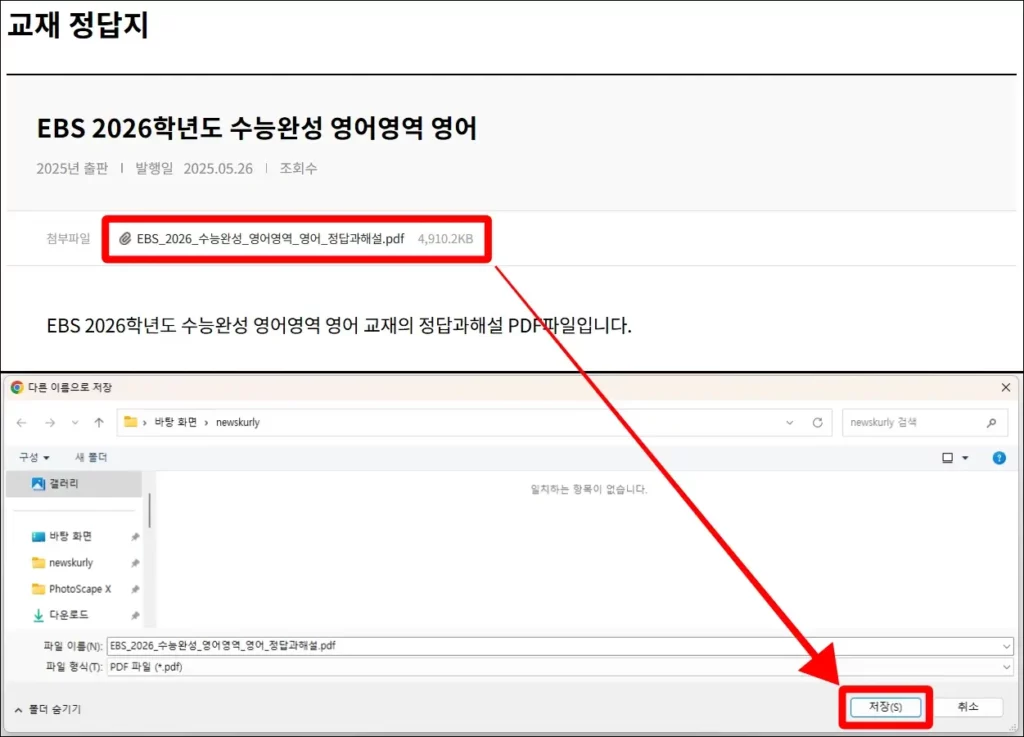This screenshot has height=737, width=1024.
Task: Select 바탕 화면 in the navigation pane
Action: coord(71,537)
